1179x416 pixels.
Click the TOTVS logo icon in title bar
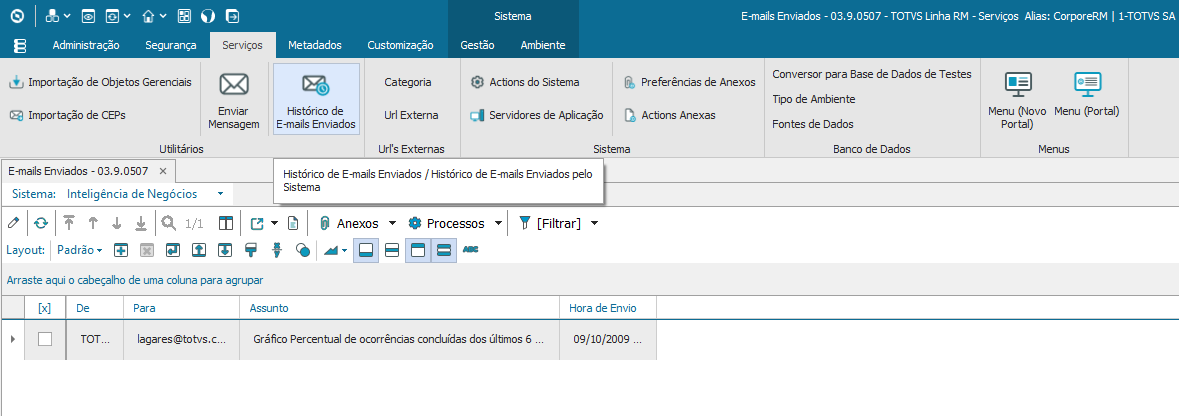pos(17,15)
